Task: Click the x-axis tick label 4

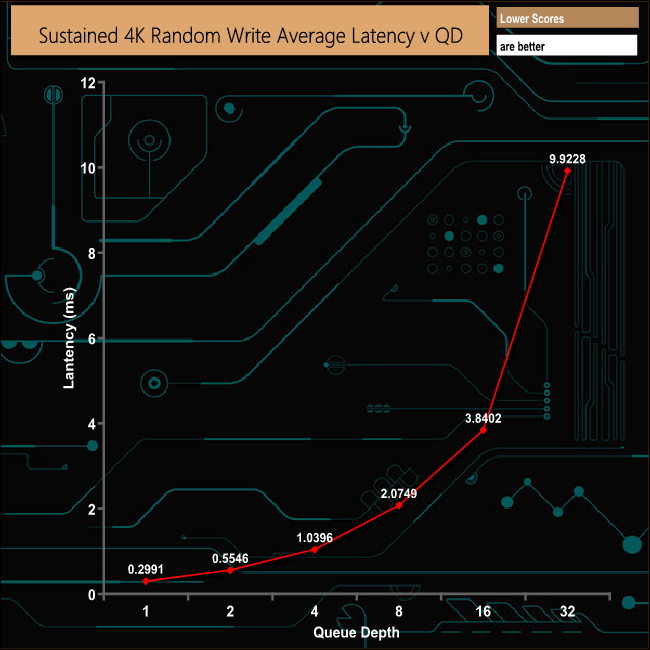Action: (x=315, y=611)
